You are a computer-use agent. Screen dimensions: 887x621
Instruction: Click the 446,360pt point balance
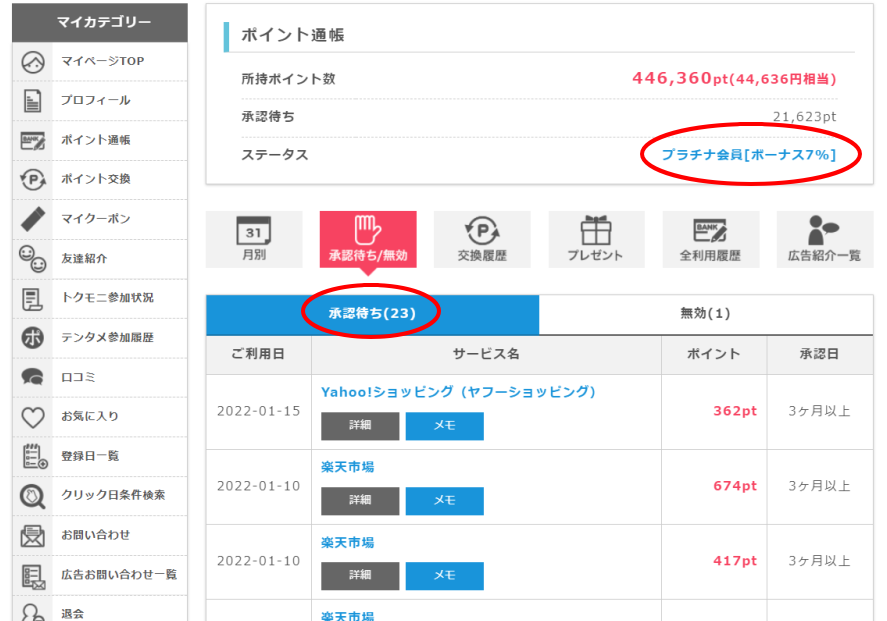pos(734,79)
